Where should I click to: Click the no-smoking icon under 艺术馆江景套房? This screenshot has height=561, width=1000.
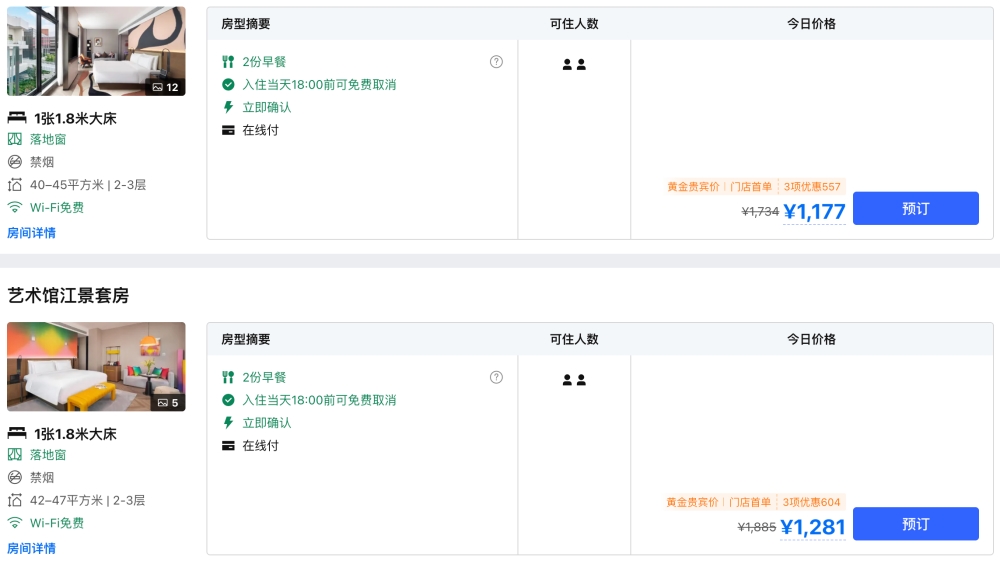[x=15, y=478]
